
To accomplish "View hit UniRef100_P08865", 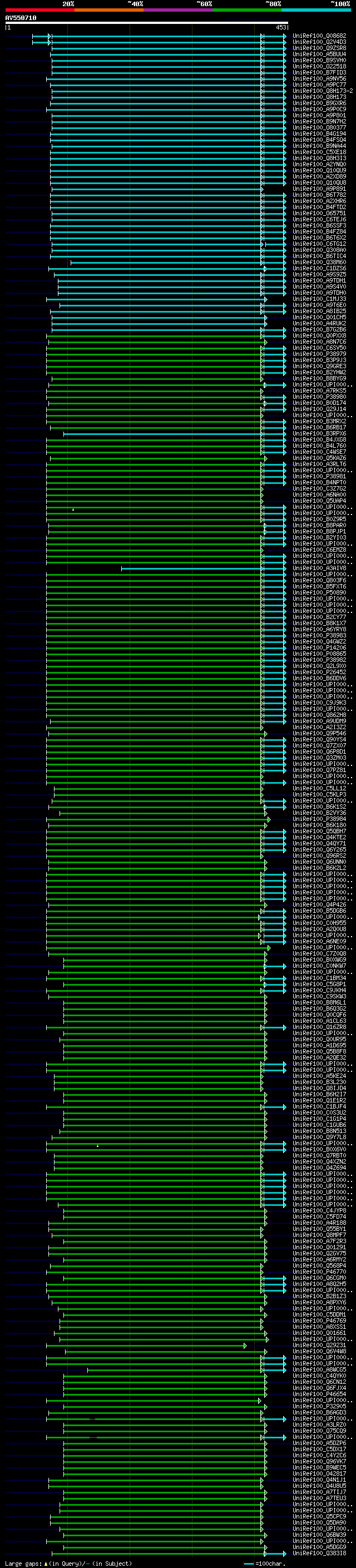I will pos(319,654).
